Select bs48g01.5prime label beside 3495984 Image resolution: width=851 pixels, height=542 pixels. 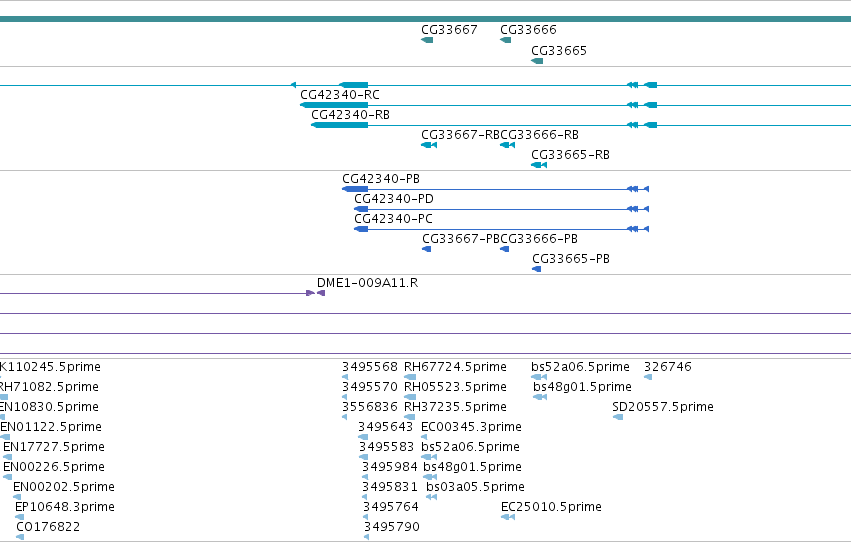[x=472, y=467]
